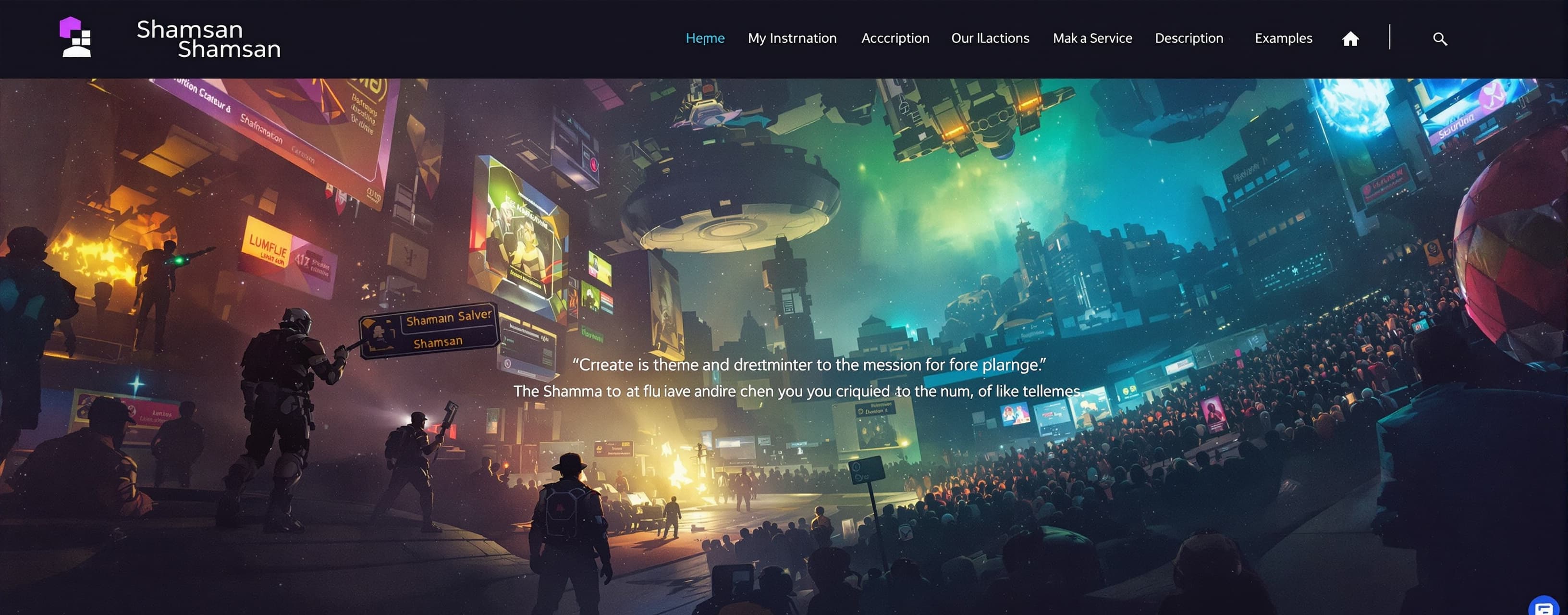1568x615 pixels.
Task: Click the Mak a Service link
Action: (x=1092, y=38)
